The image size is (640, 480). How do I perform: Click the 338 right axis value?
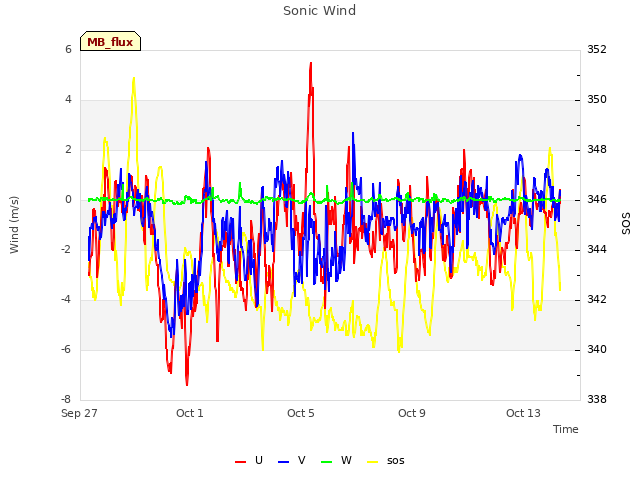(597, 399)
